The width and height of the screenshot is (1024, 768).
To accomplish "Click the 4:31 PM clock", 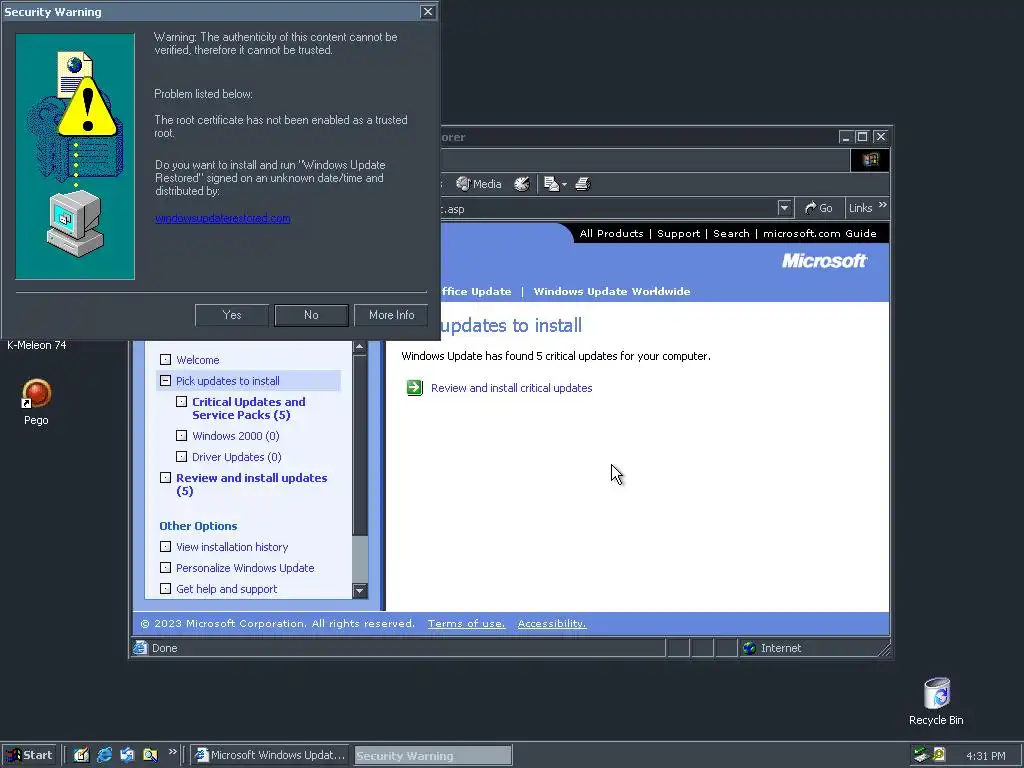I will (x=985, y=756).
